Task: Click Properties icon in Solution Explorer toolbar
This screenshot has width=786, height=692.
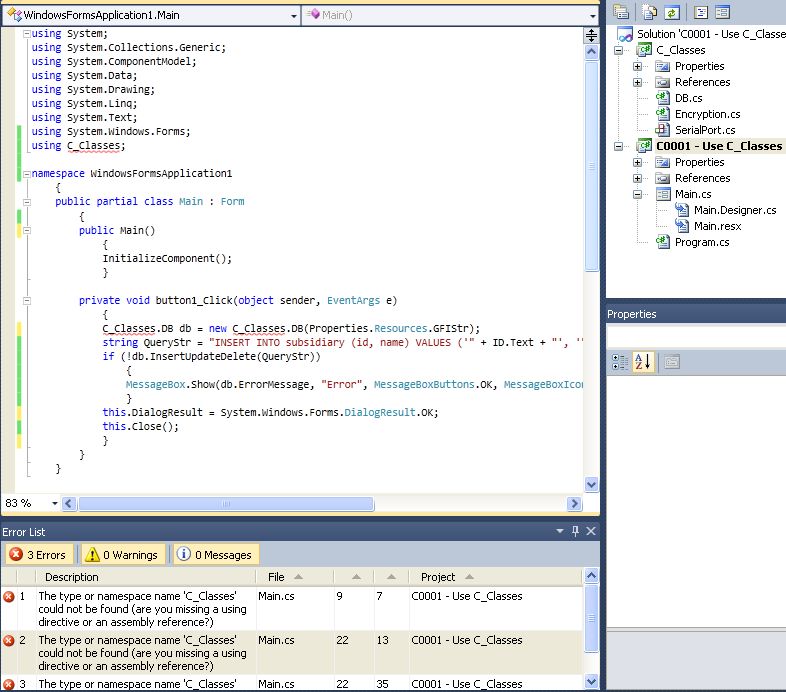Action: click(x=621, y=12)
